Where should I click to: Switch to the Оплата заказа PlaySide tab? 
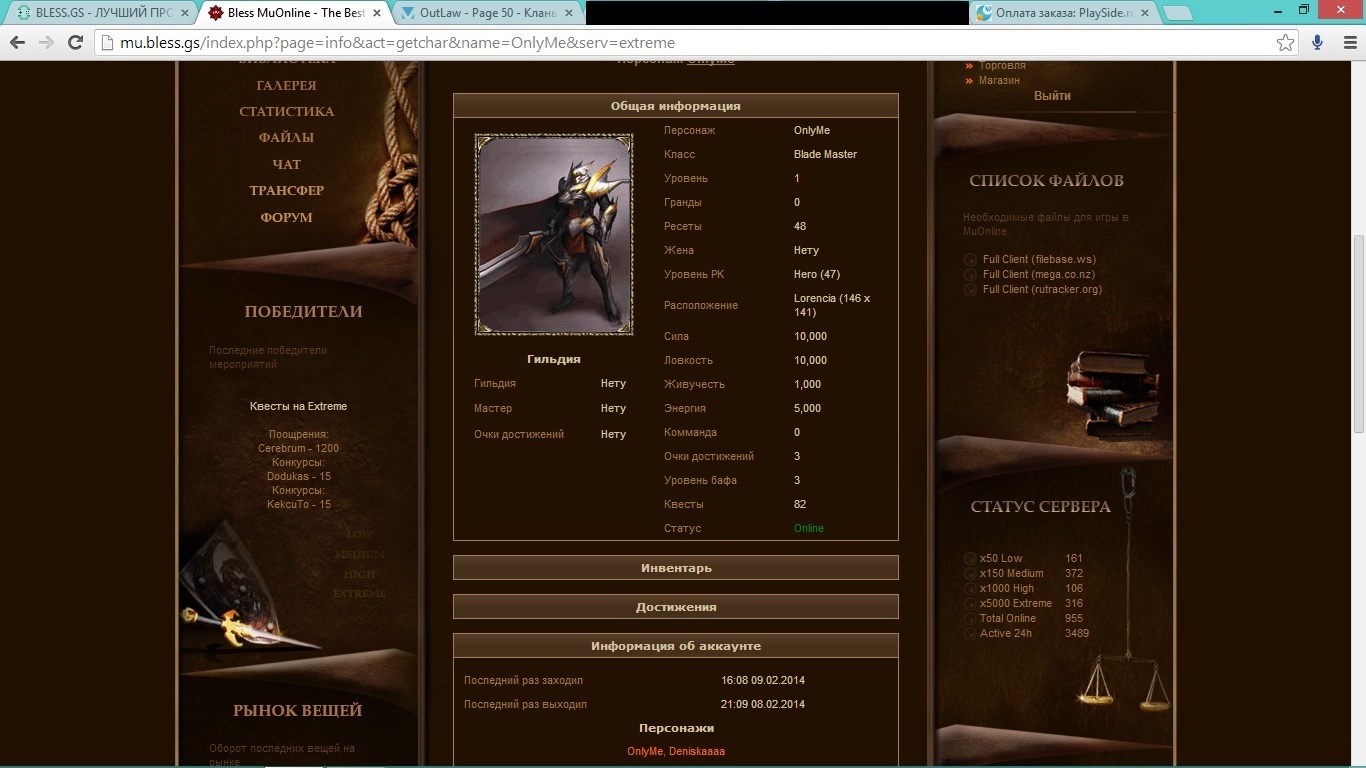click(1063, 14)
